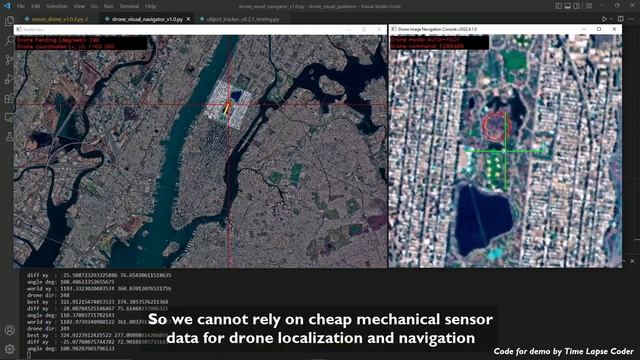Click the red target circle in drone console
640x360 pixels.
(x=497, y=127)
